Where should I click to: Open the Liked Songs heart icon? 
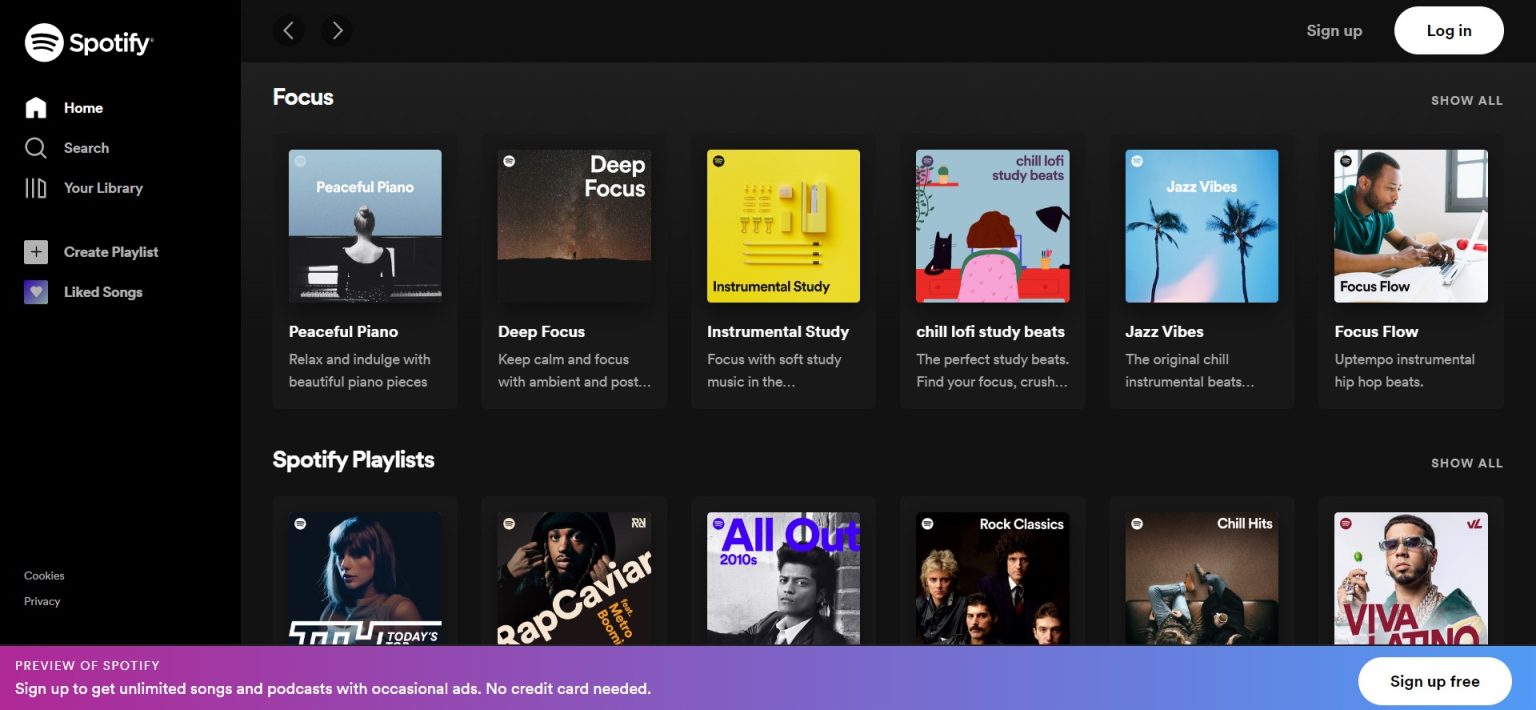36,292
